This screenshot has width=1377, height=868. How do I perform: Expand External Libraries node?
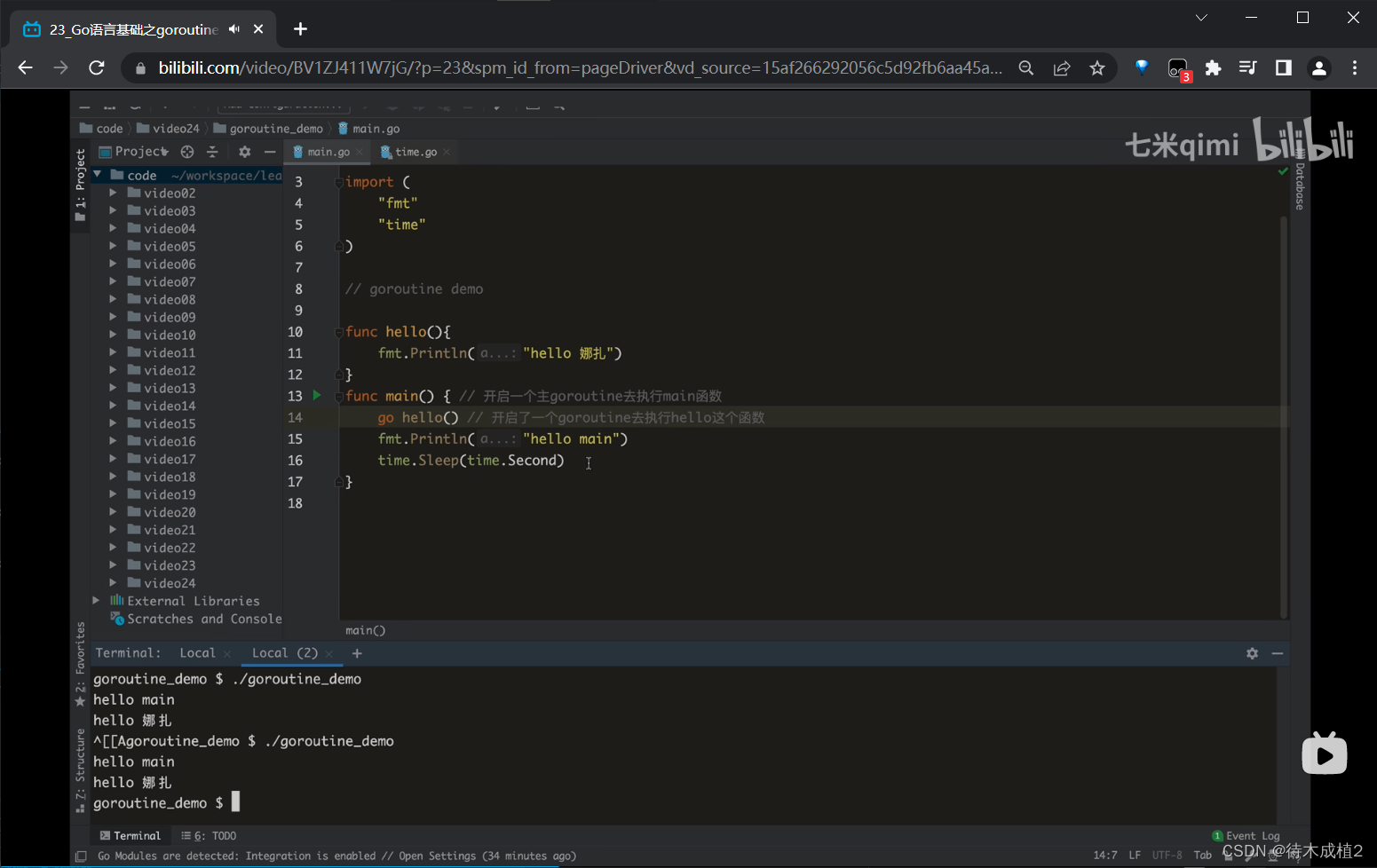[96, 601]
